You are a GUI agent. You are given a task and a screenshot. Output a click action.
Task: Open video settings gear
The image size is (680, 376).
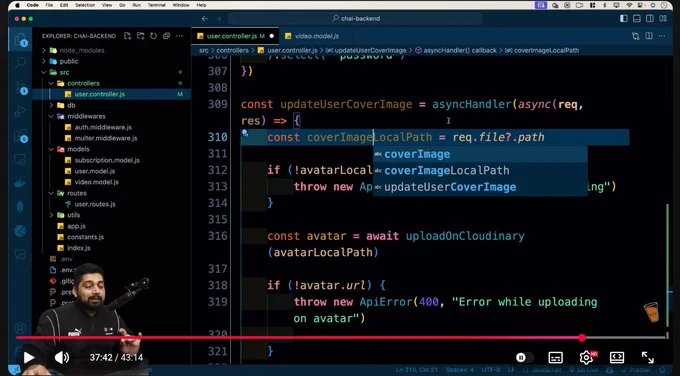[586, 357]
